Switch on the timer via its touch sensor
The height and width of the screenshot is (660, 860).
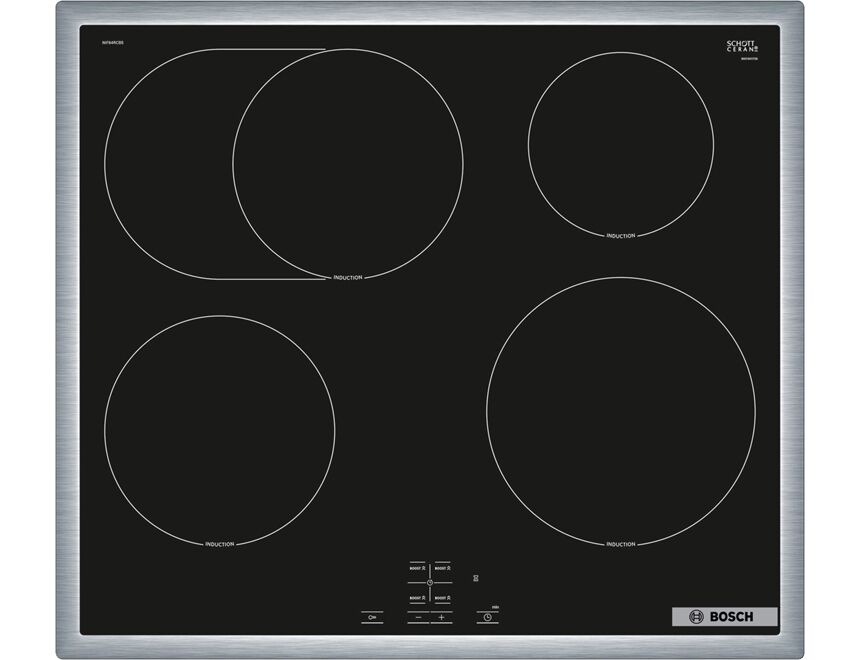pos(488,617)
